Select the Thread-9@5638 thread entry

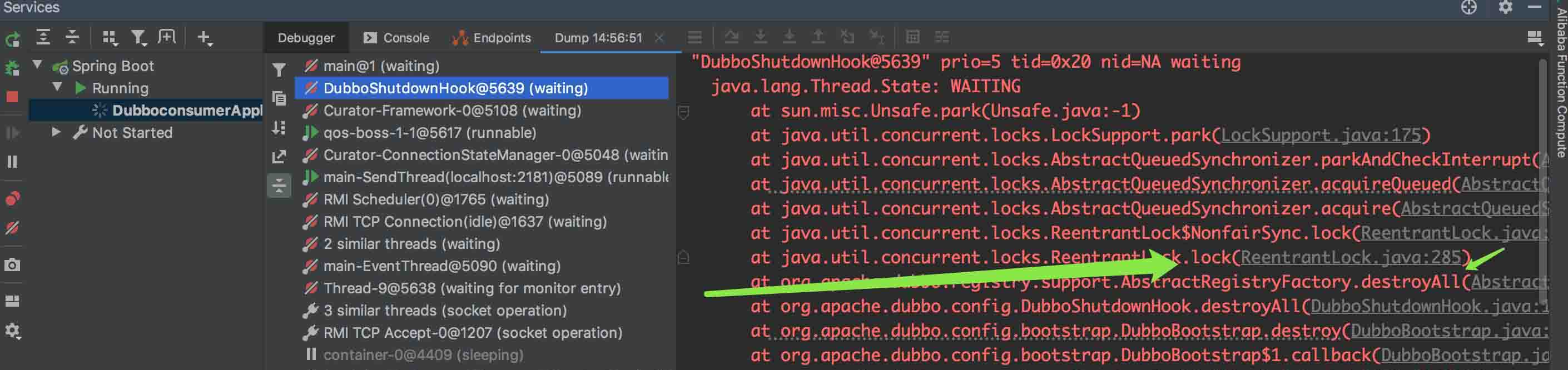pyautogui.click(x=471, y=288)
